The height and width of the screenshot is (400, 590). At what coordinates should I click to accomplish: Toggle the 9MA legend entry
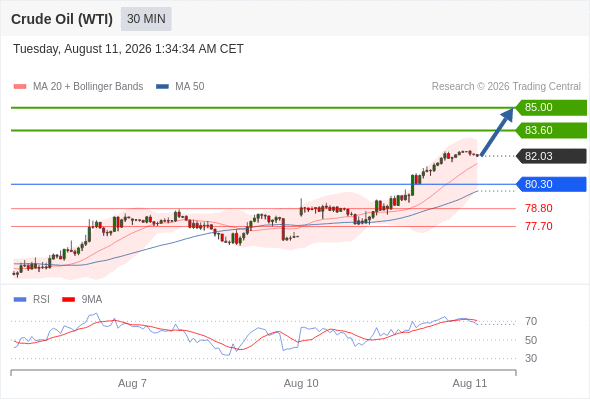coord(82,300)
